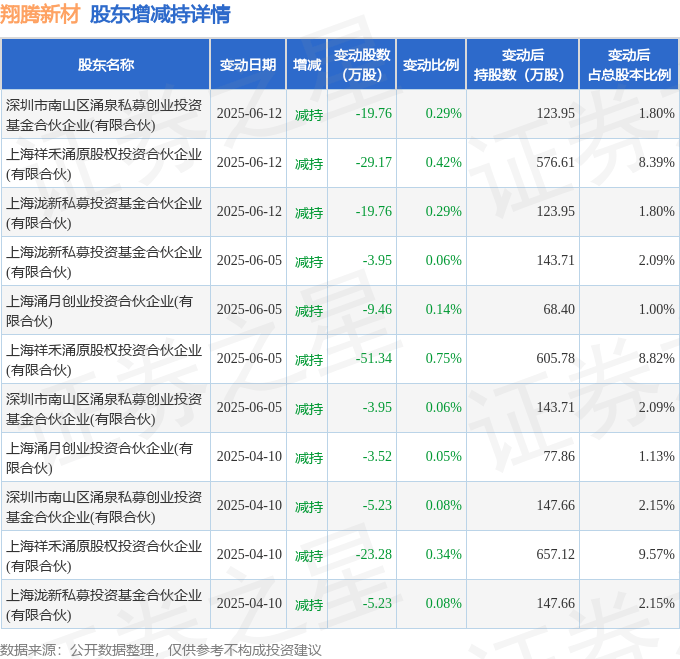Click 减持 in the -29.17 row

click(309, 164)
